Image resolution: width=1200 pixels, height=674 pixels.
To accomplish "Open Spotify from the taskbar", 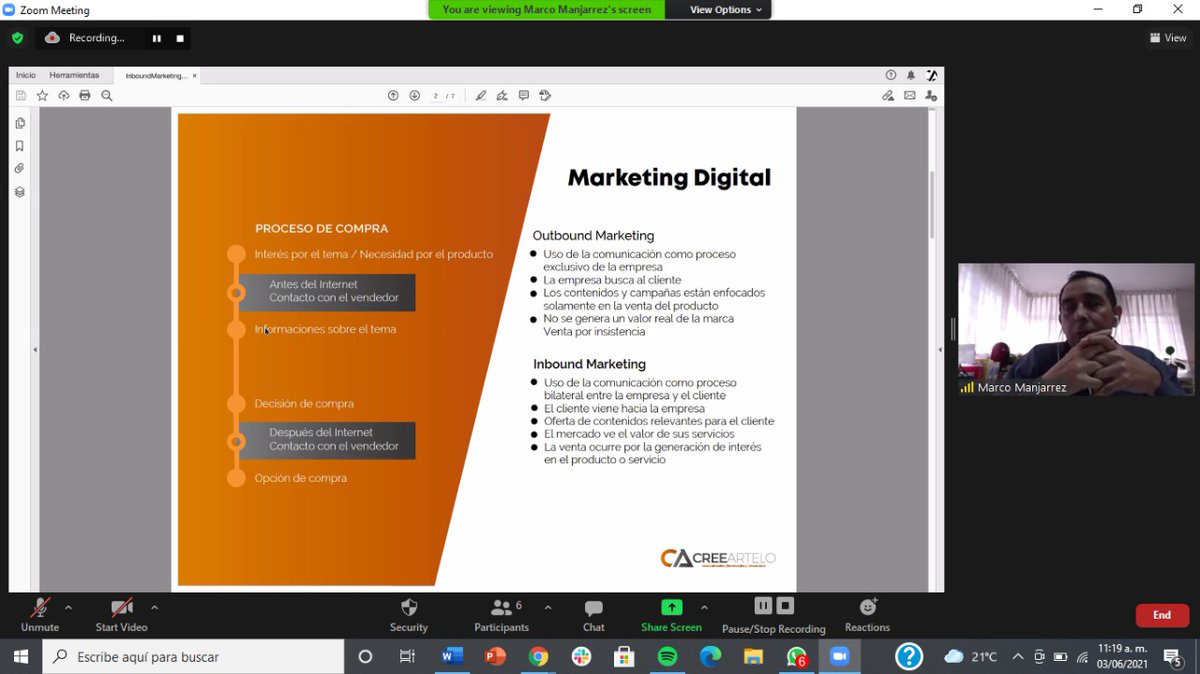I will click(x=667, y=657).
